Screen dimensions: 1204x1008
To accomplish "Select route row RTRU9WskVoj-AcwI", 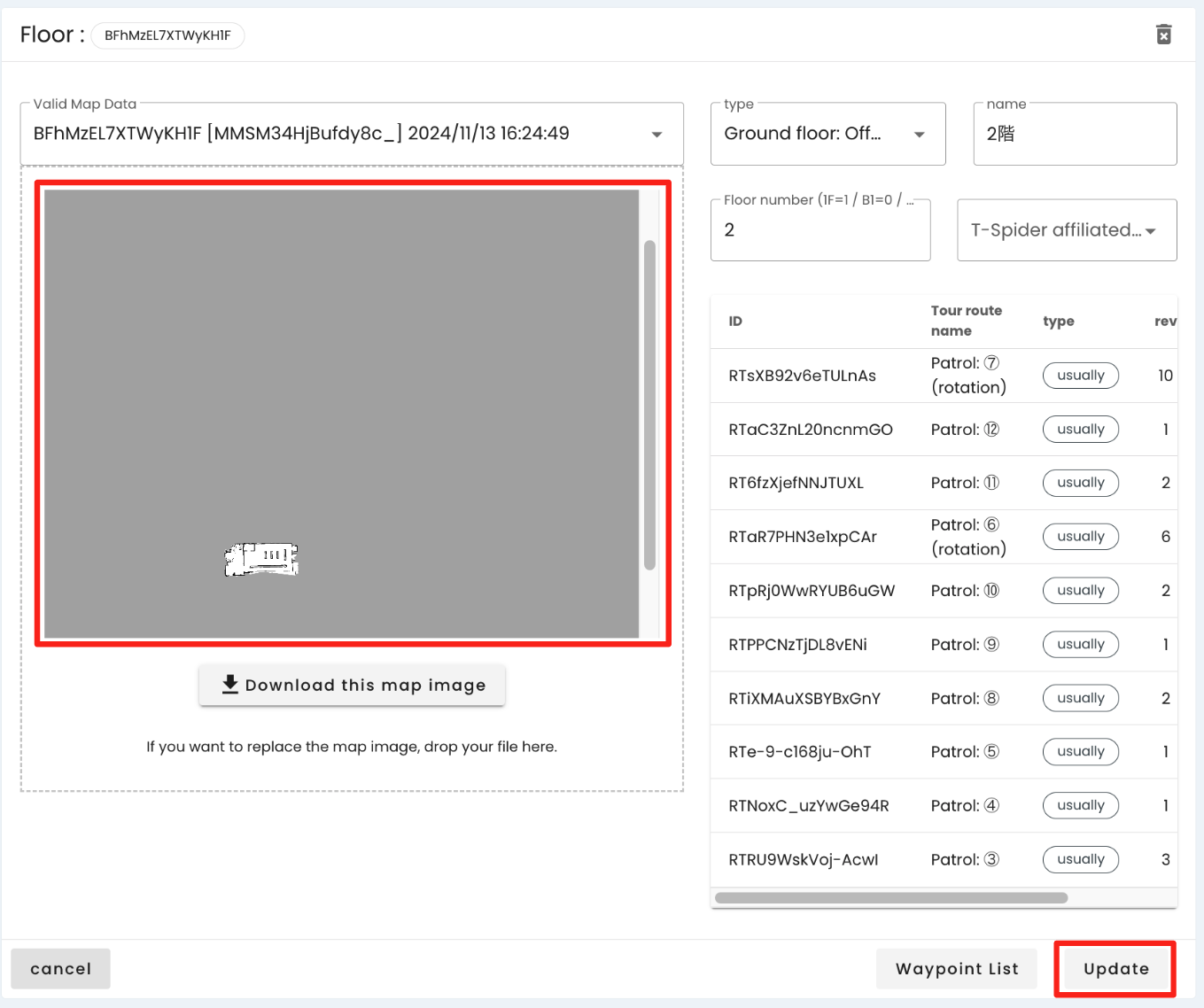I will (944, 859).
